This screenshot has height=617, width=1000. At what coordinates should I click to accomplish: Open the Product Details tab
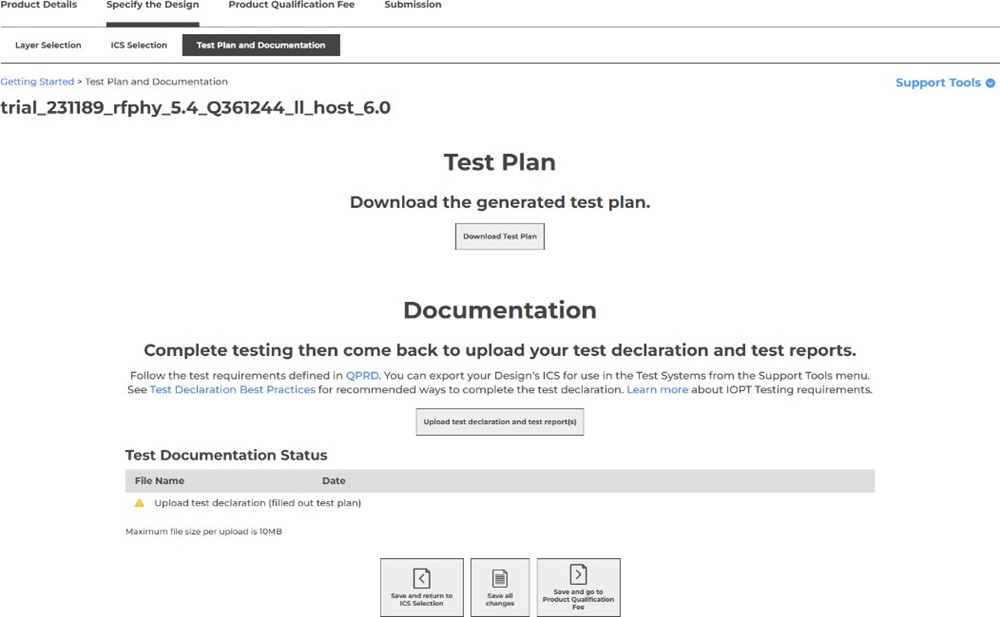(x=39, y=5)
